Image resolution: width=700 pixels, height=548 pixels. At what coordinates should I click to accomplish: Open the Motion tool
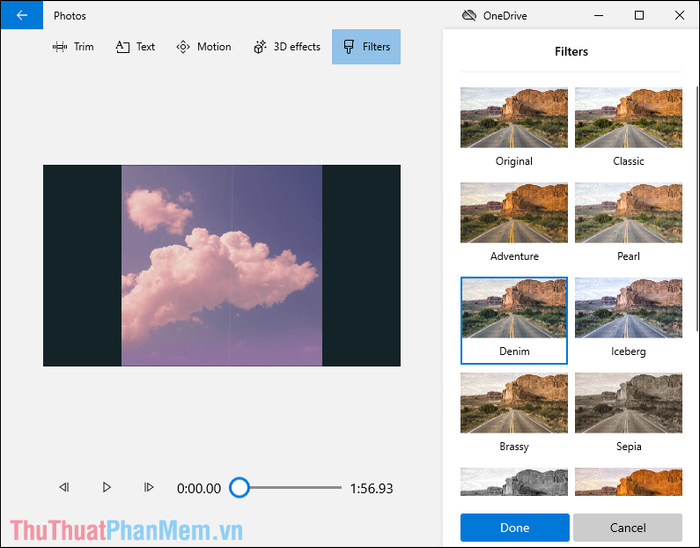coord(204,47)
